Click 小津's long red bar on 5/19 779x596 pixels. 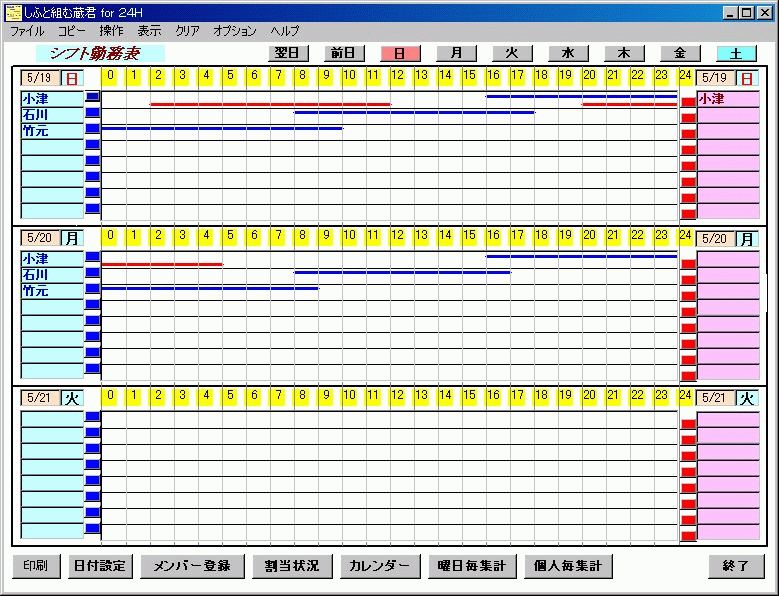point(270,104)
